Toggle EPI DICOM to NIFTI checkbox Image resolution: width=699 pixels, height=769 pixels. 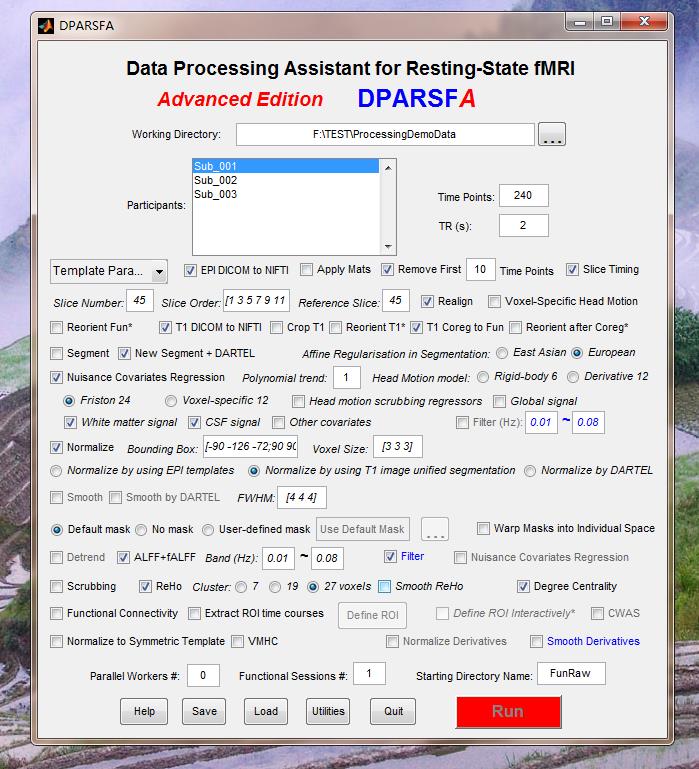[x=190, y=270]
